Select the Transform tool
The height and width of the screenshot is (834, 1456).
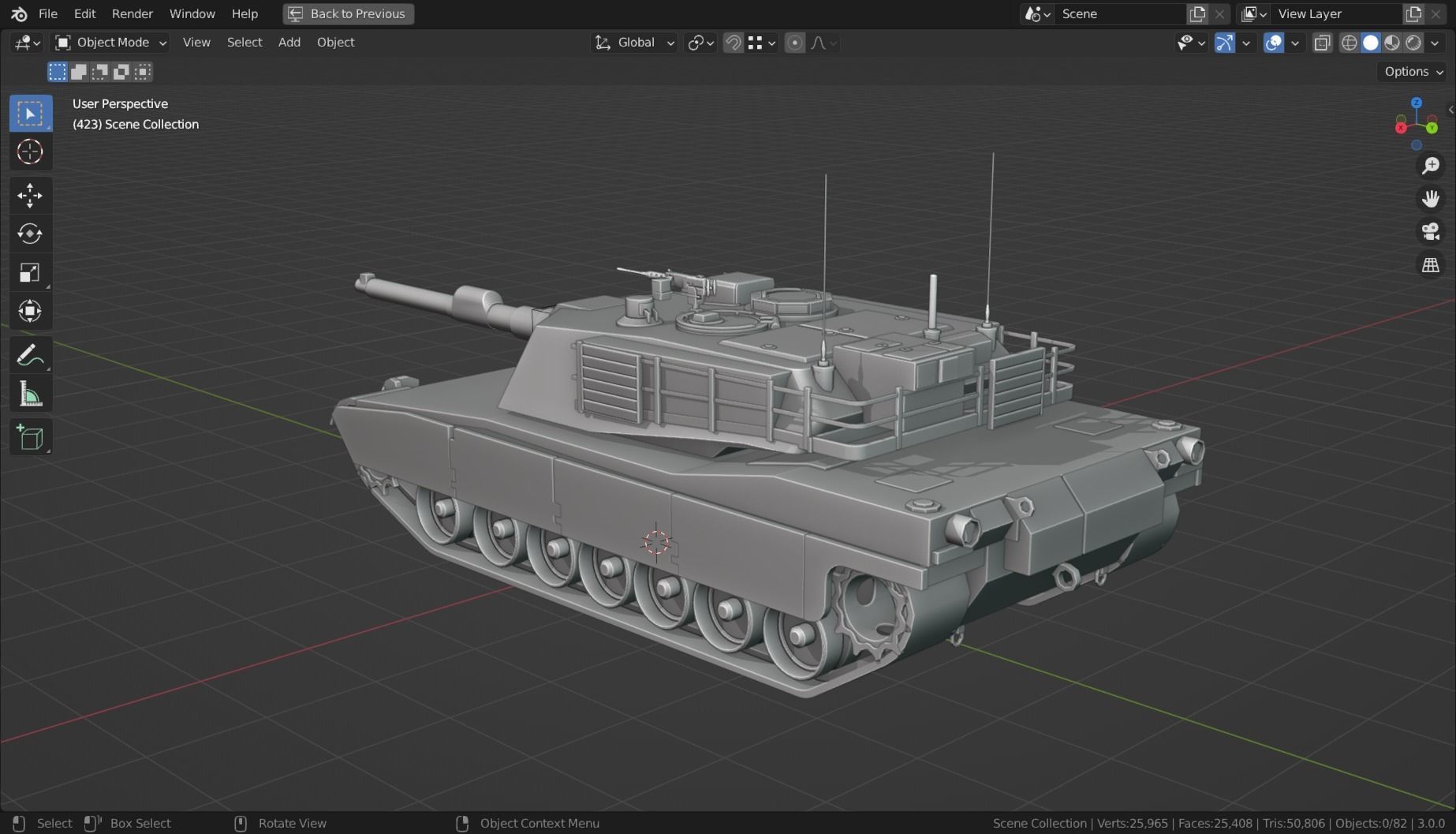pyautogui.click(x=30, y=311)
